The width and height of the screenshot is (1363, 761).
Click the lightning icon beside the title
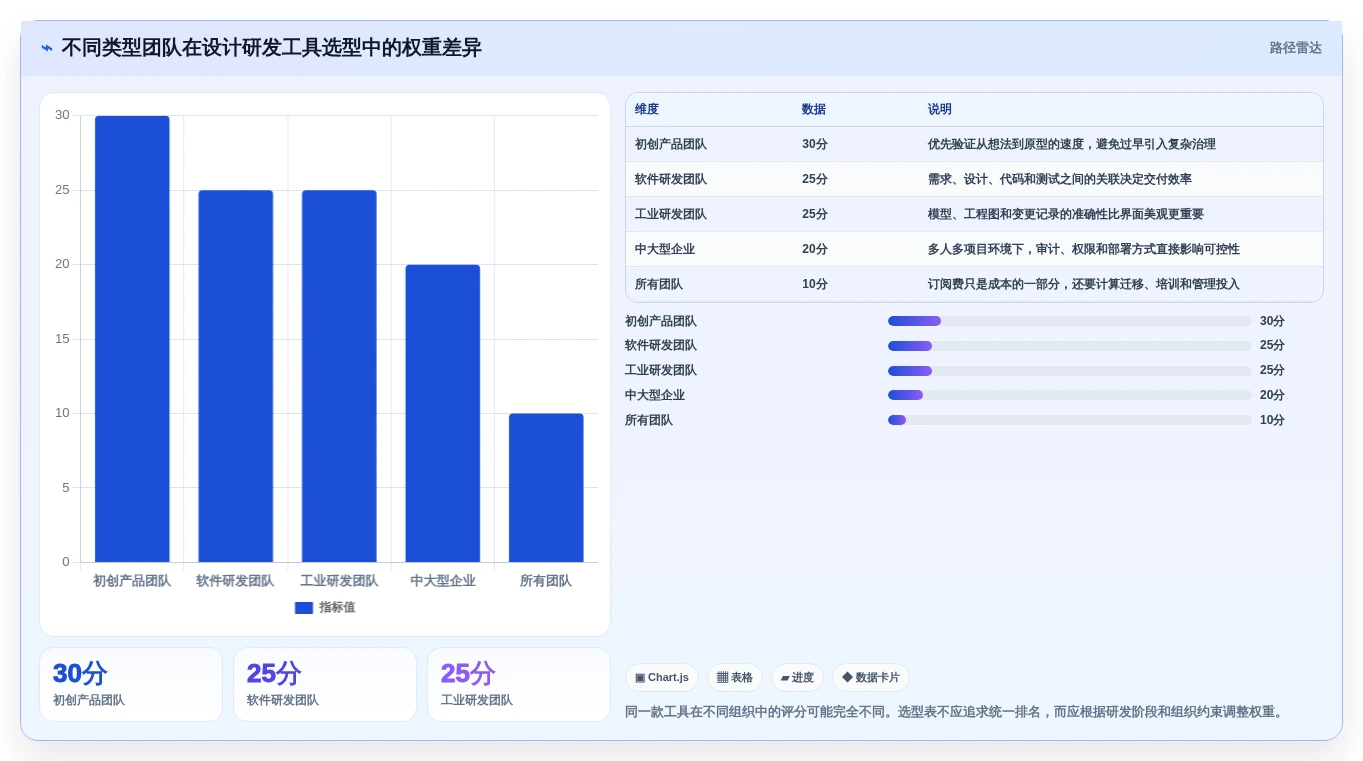(47, 48)
